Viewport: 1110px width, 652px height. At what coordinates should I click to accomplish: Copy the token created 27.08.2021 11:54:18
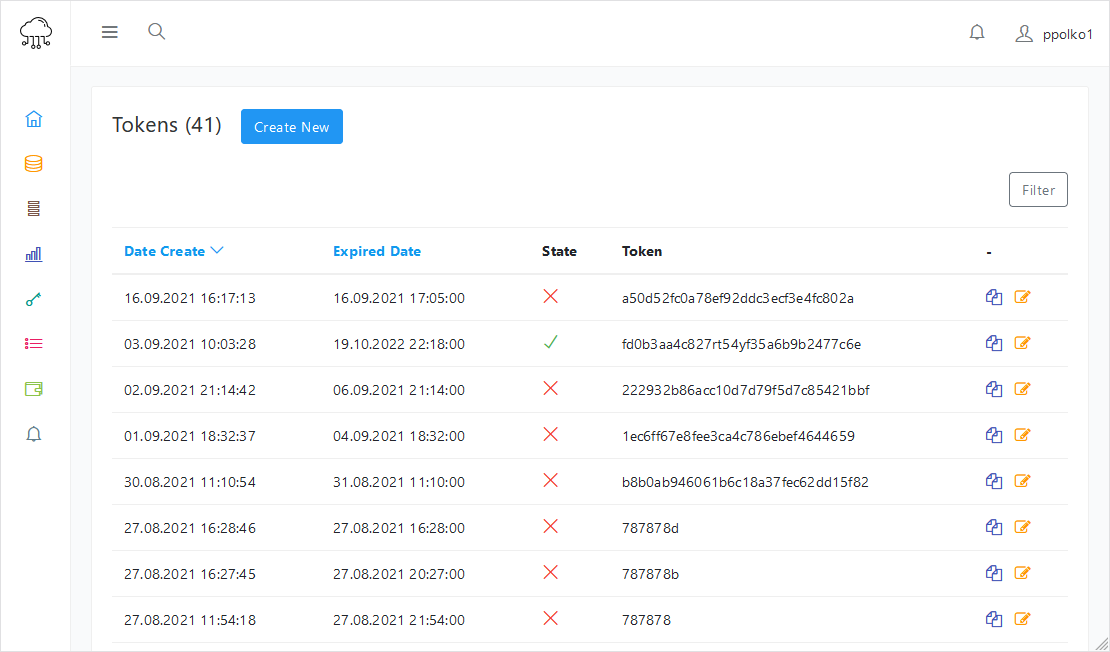click(x=994, y=619)
